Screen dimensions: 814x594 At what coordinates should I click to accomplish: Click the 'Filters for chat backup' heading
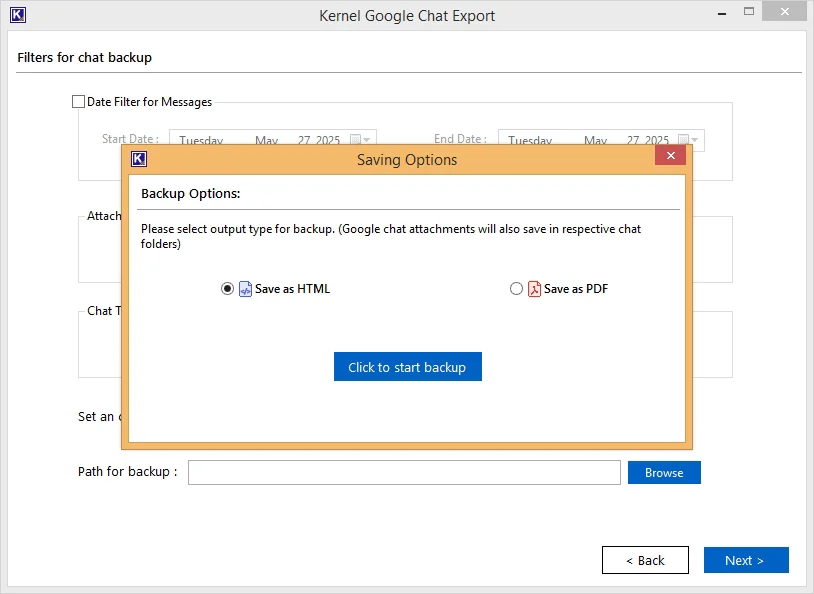click(85, 58)
